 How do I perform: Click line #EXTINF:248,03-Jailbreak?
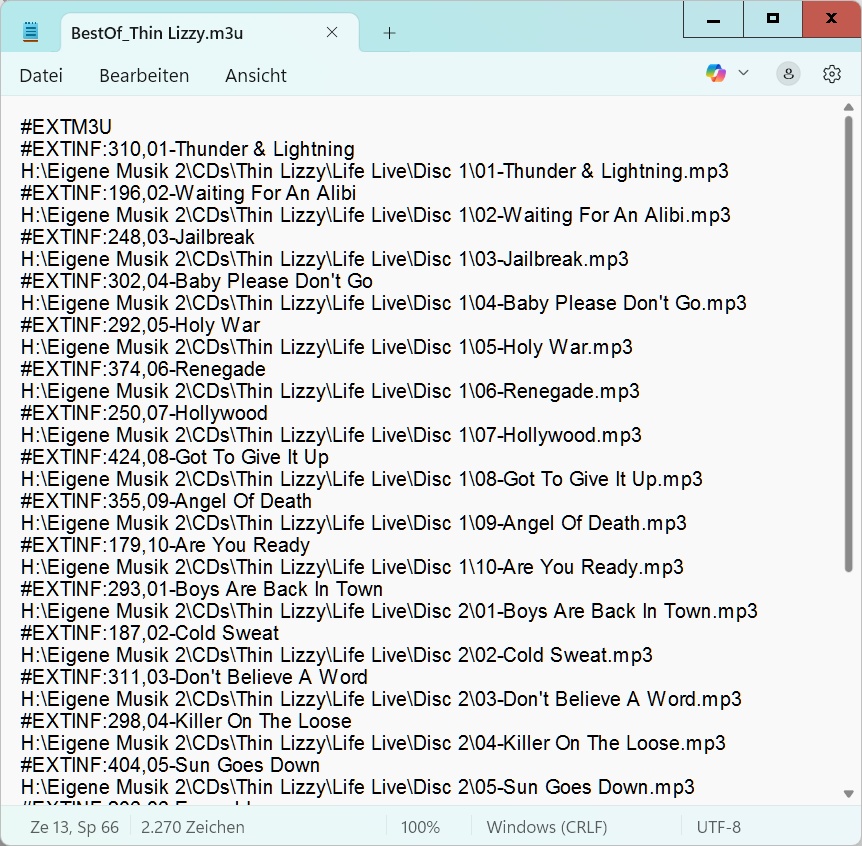click(x=137, y=237)
